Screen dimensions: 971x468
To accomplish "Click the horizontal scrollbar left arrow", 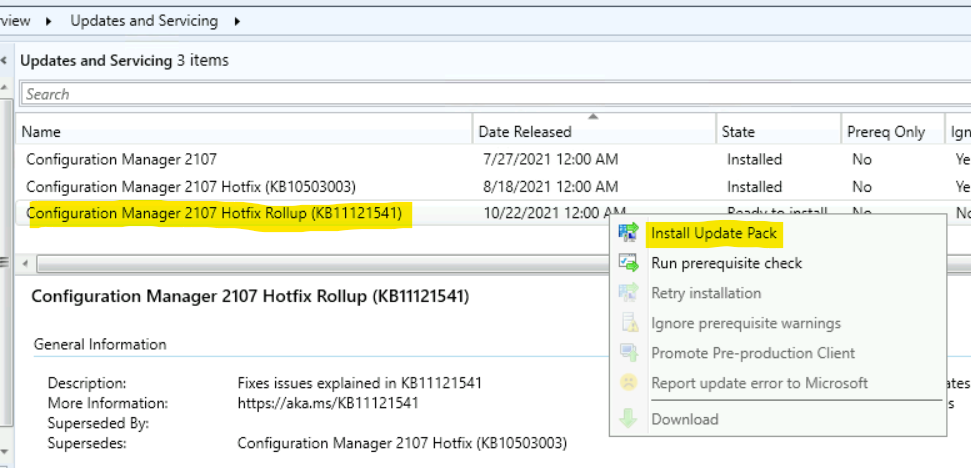I will pos(25,264).
